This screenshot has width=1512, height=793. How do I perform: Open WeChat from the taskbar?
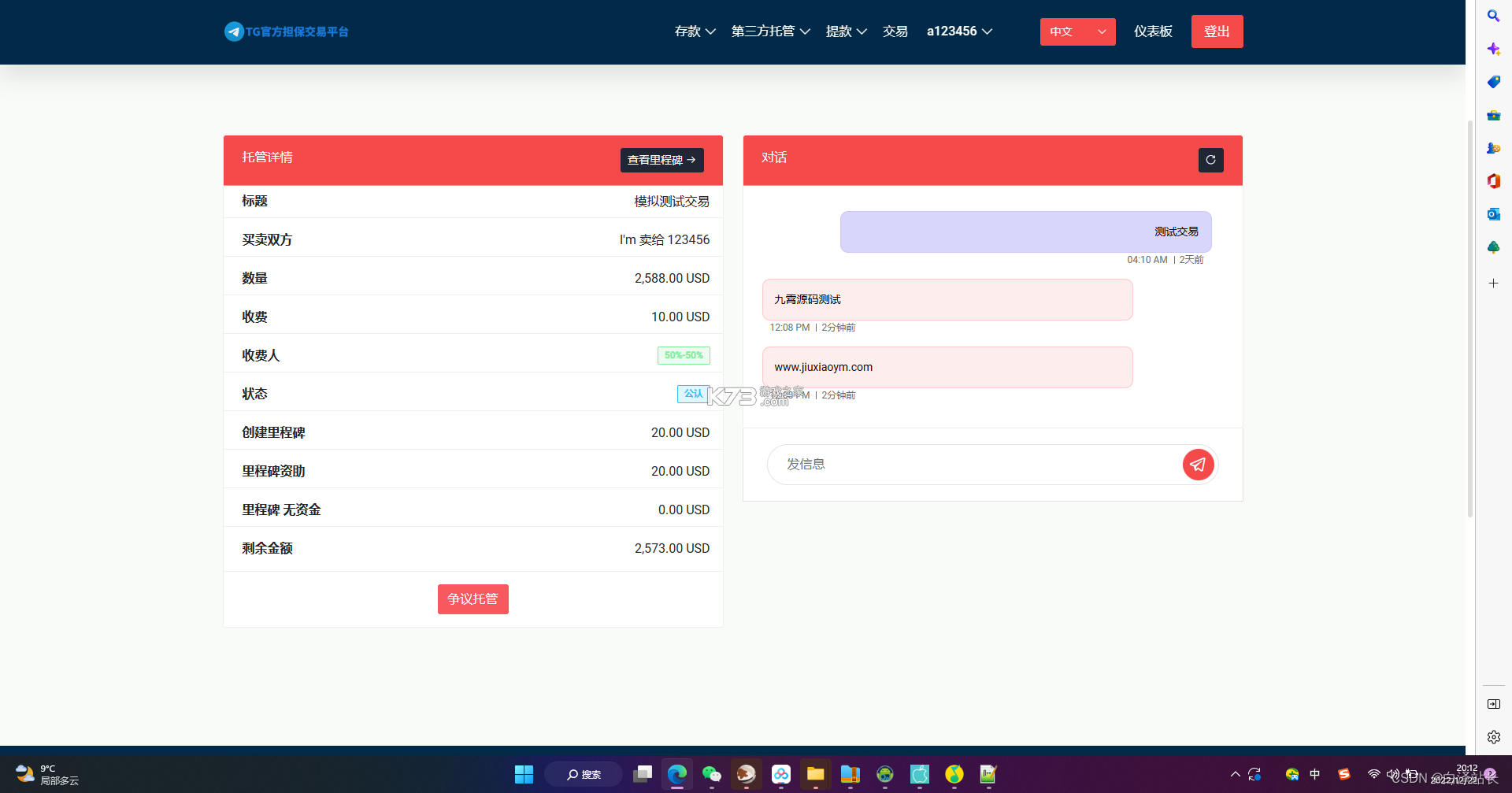712,775
